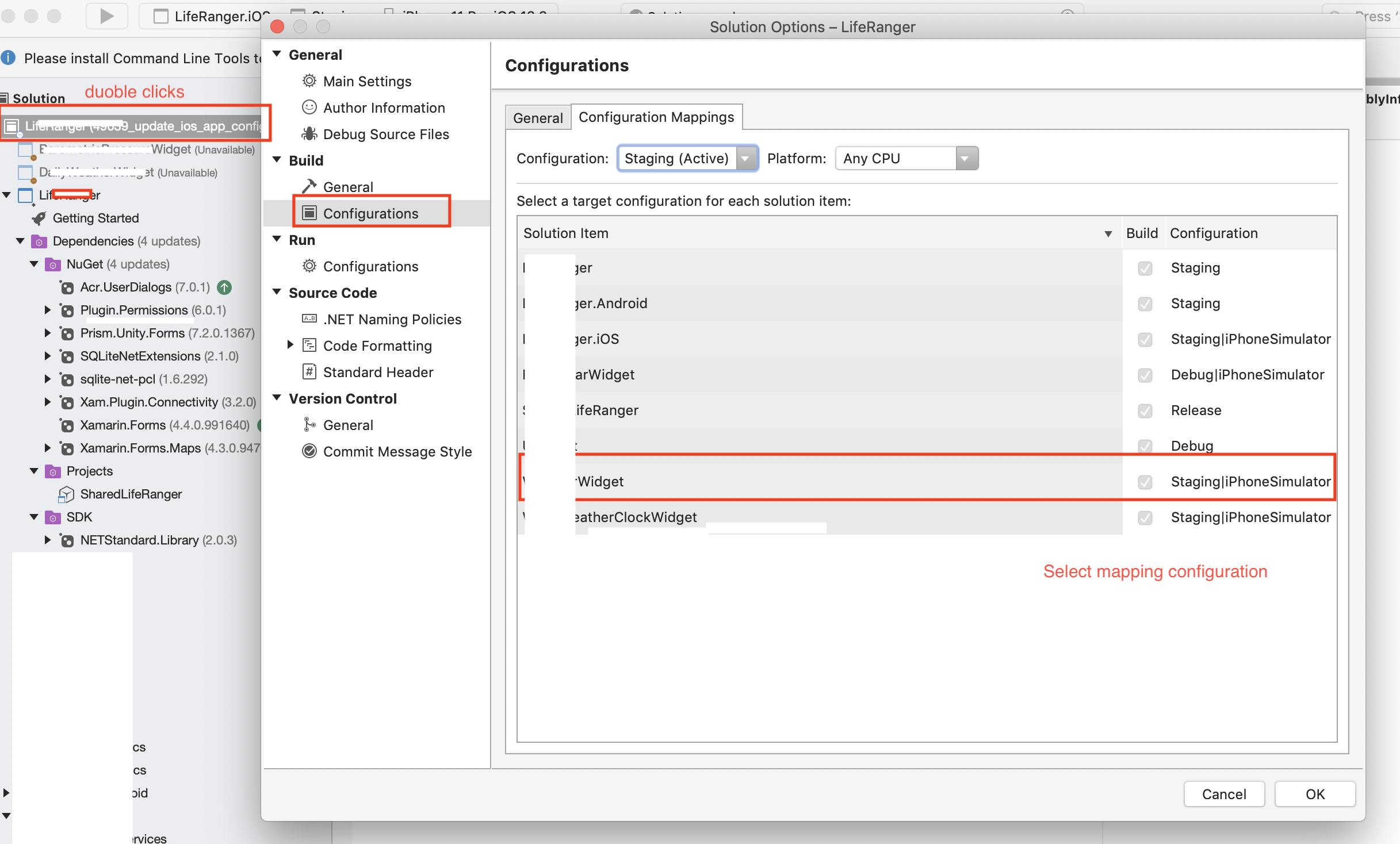Click the .NET Naming Policies icon

point(309,319)
